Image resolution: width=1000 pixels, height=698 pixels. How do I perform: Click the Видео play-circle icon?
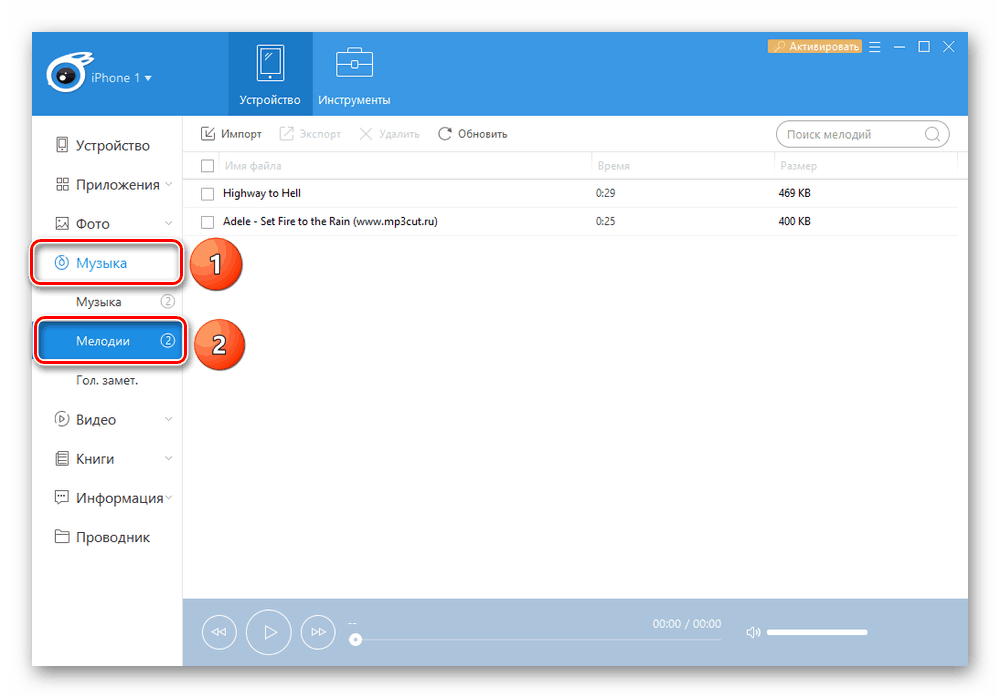(x=62, y=419)
